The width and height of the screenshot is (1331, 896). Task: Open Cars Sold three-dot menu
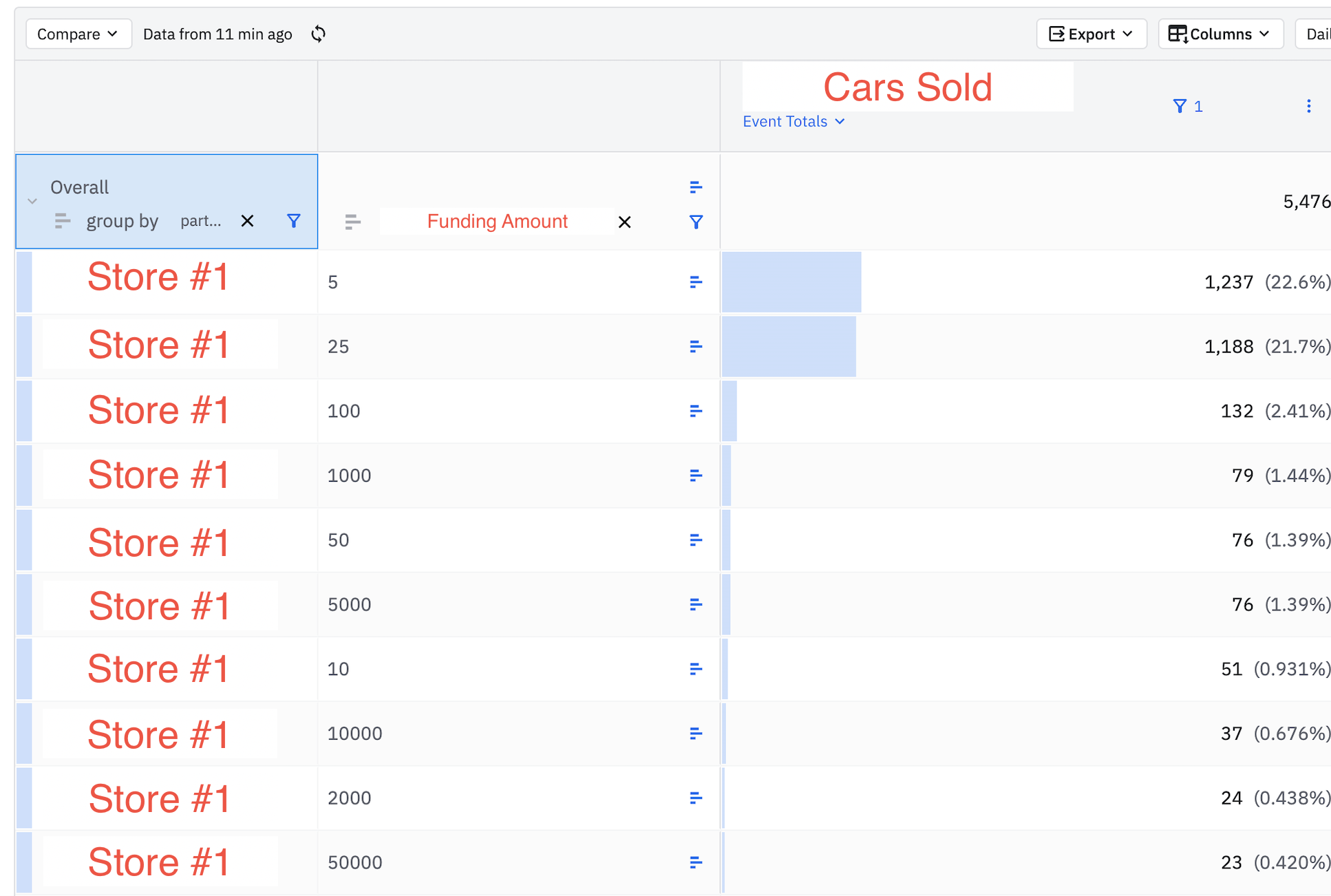click(1308, 106)
